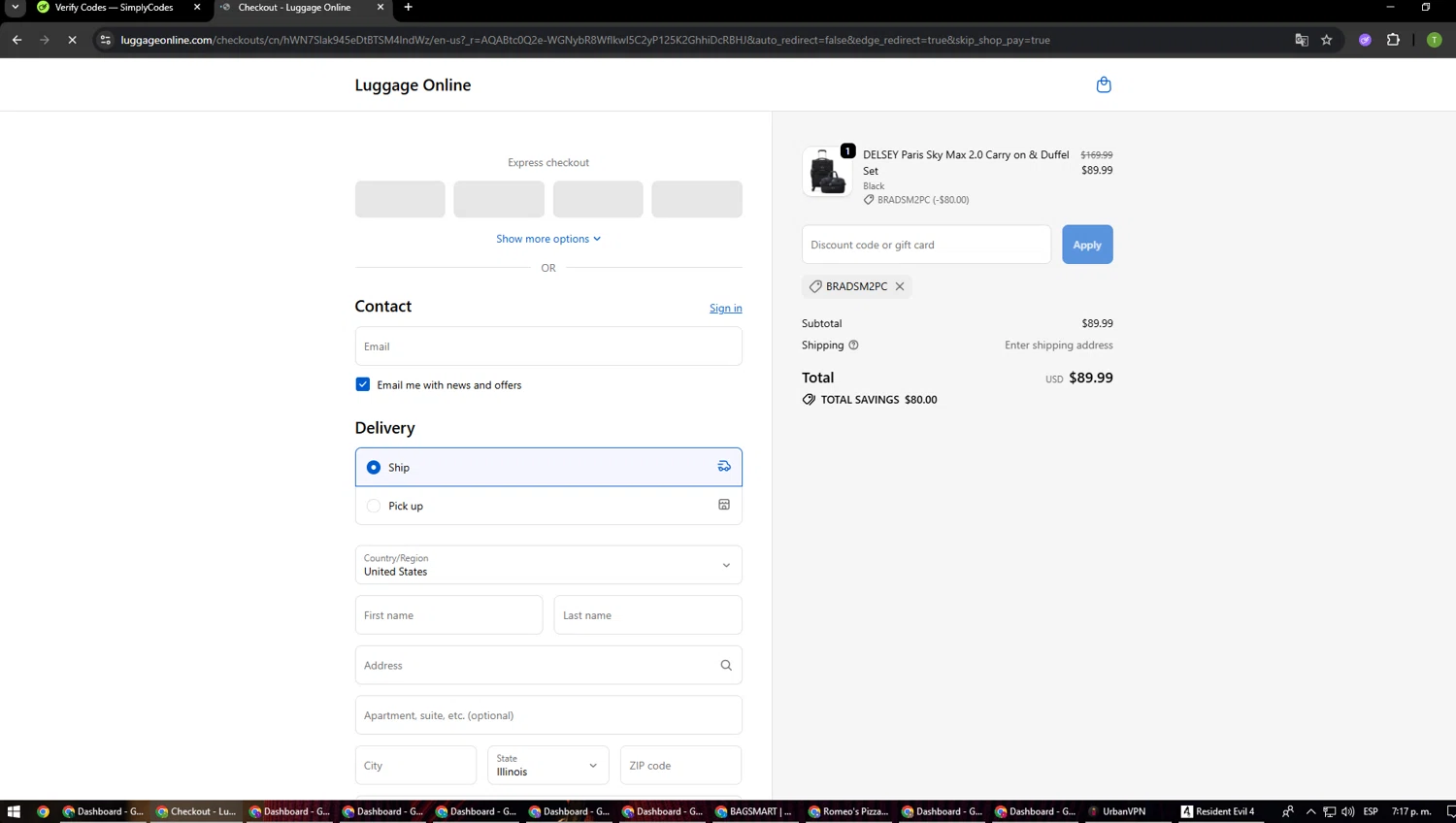This screenshot has height=823, width=1456.
Task: Click the volume icon in system tray
Action: tap(1347, 811)
